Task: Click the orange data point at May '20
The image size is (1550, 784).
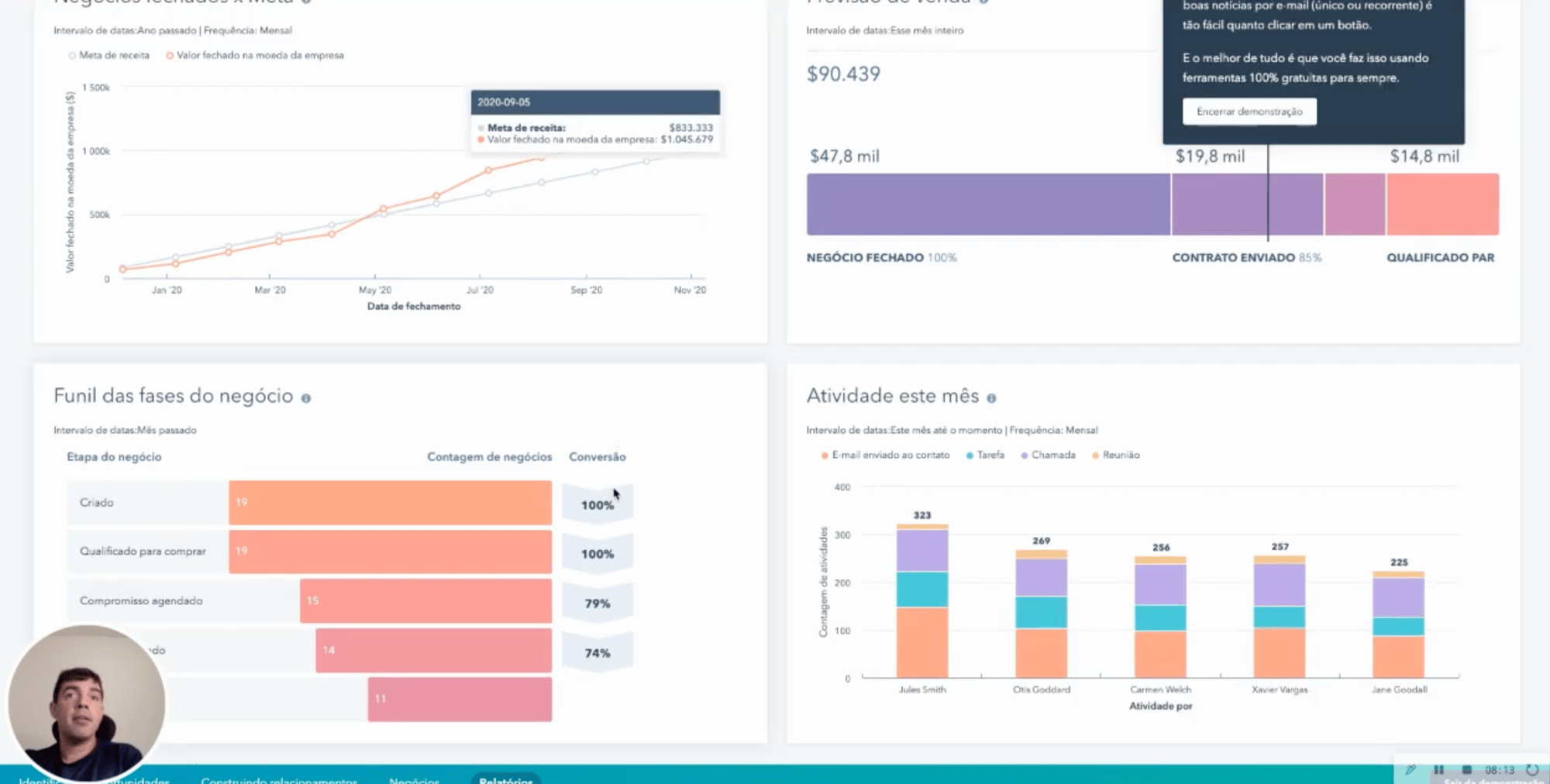Action: (383, 209)
